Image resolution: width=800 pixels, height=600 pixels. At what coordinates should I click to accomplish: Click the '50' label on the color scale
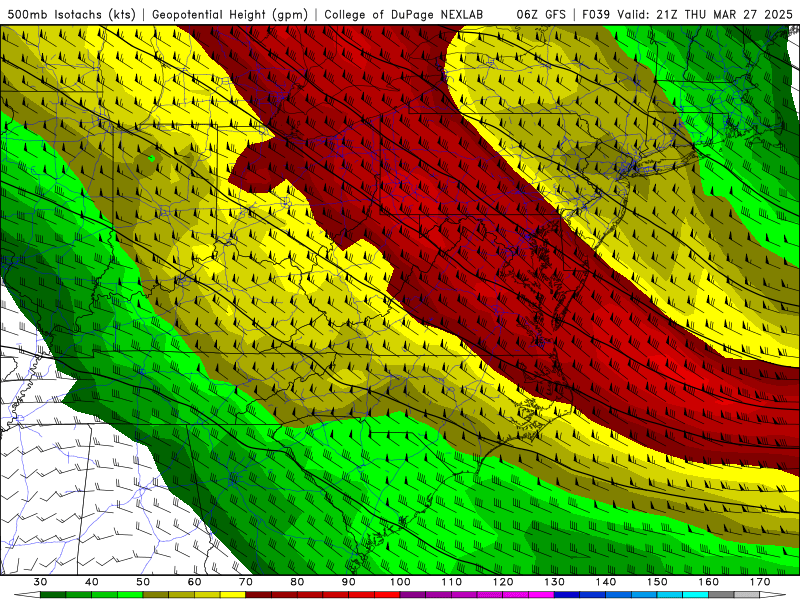(143, 582)
